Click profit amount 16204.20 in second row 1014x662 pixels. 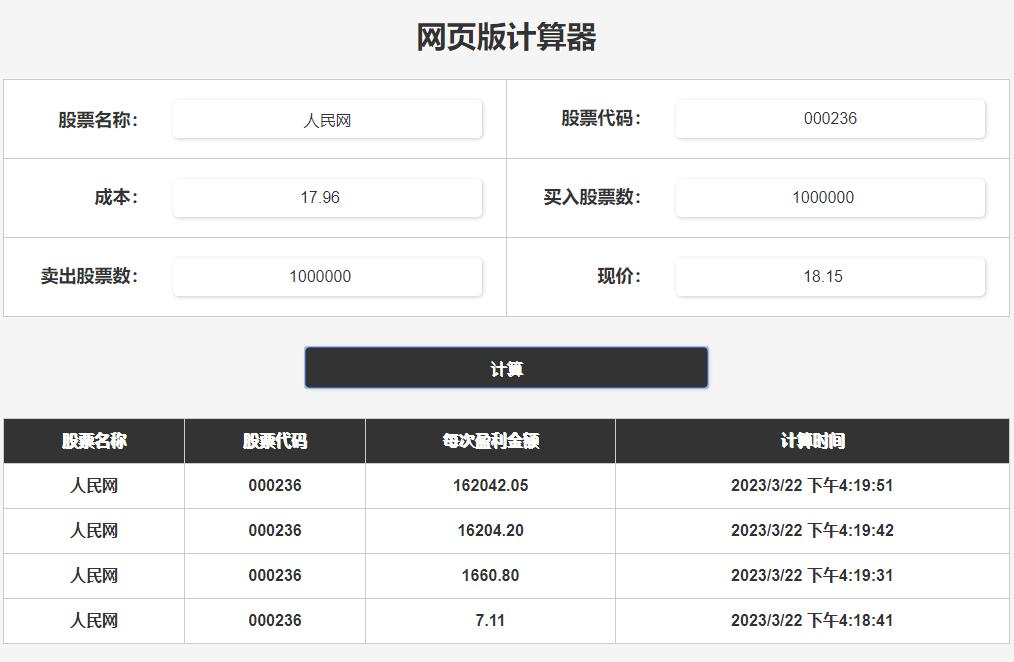tap(490, 530)
